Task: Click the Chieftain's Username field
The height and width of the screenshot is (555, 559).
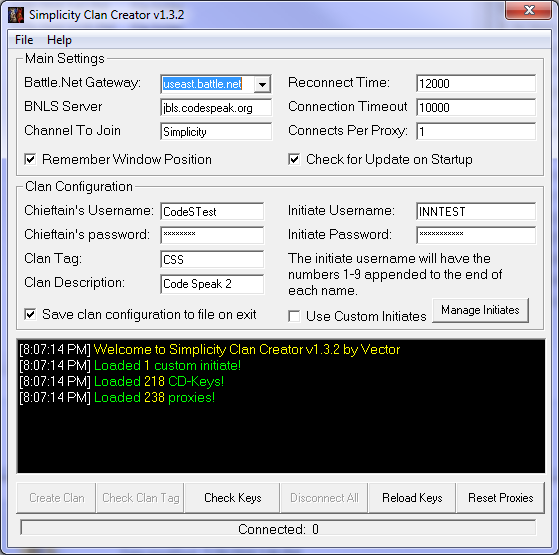Action: 212,212
